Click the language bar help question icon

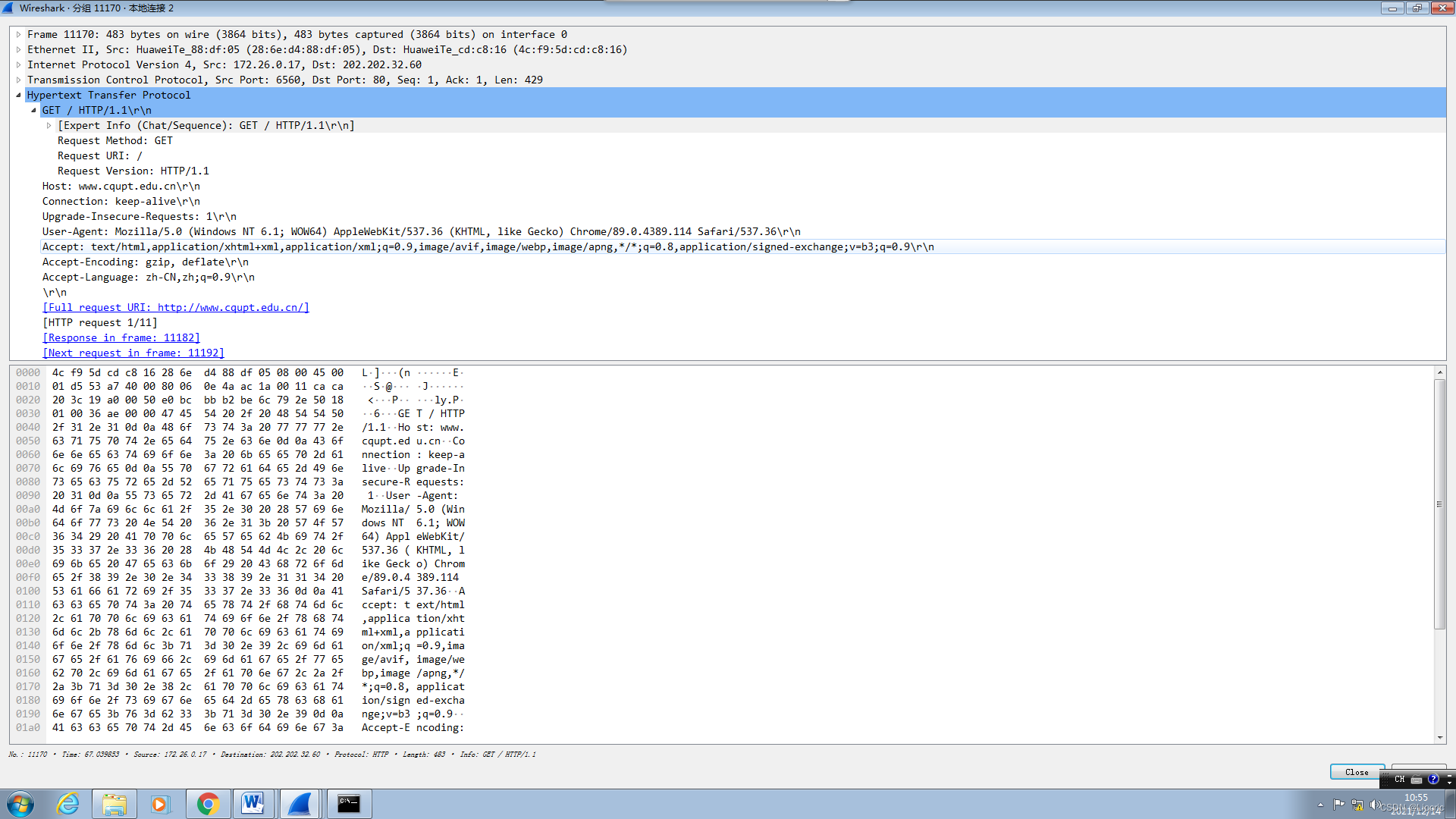pos(1432,779)
